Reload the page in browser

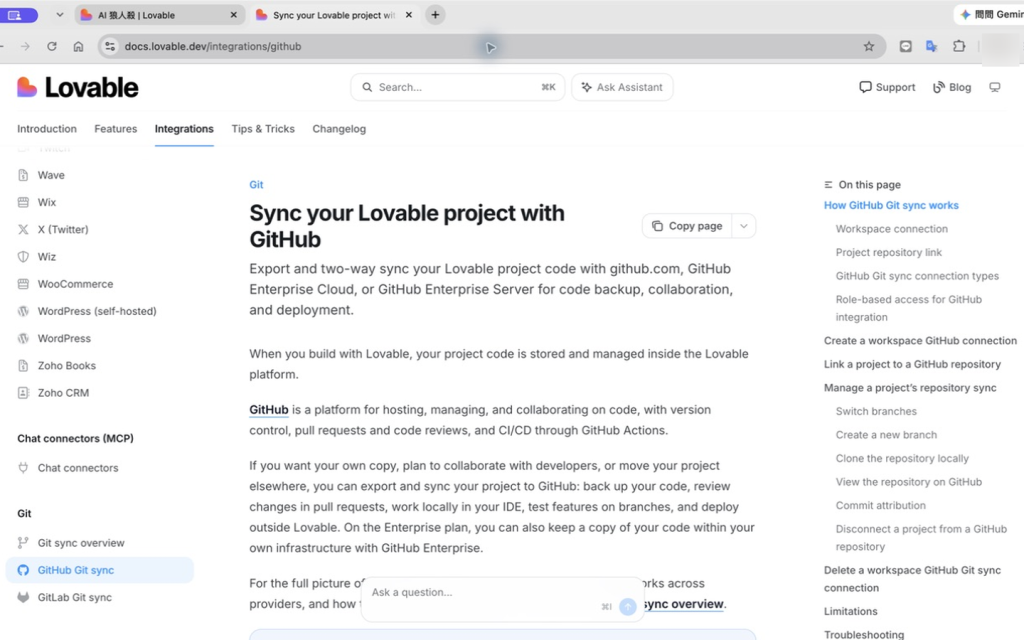[x=52, y=46]
